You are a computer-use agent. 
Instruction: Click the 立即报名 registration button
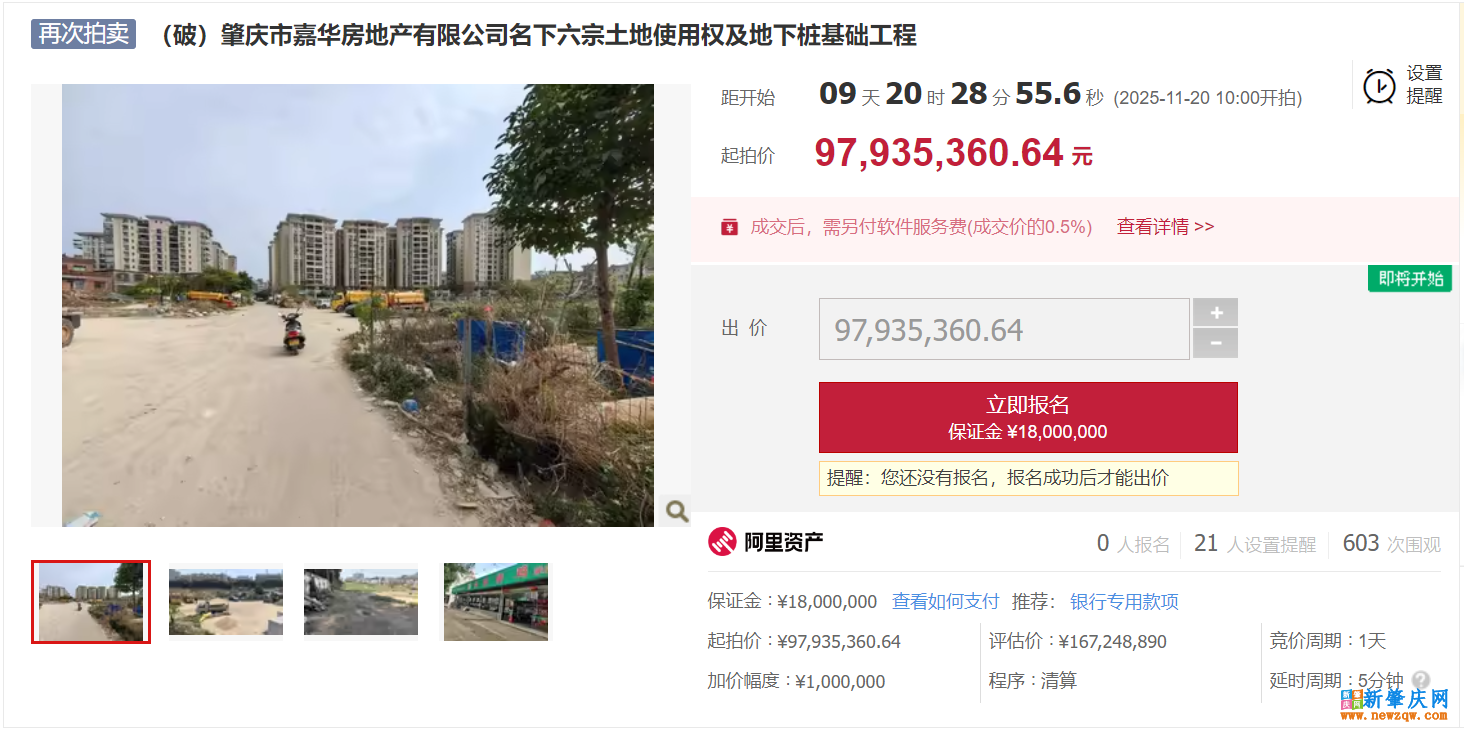tap(1028, 417)
